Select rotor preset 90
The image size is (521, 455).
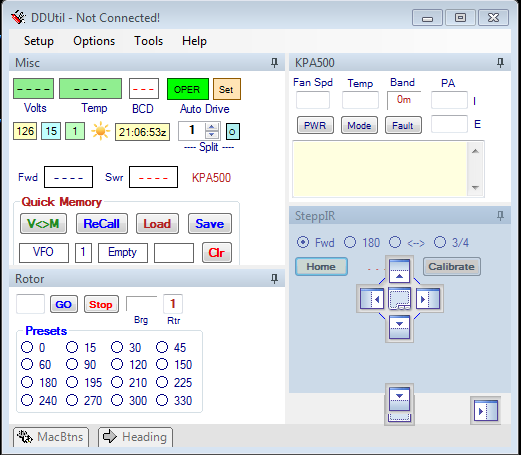click(x=72, y=364)
